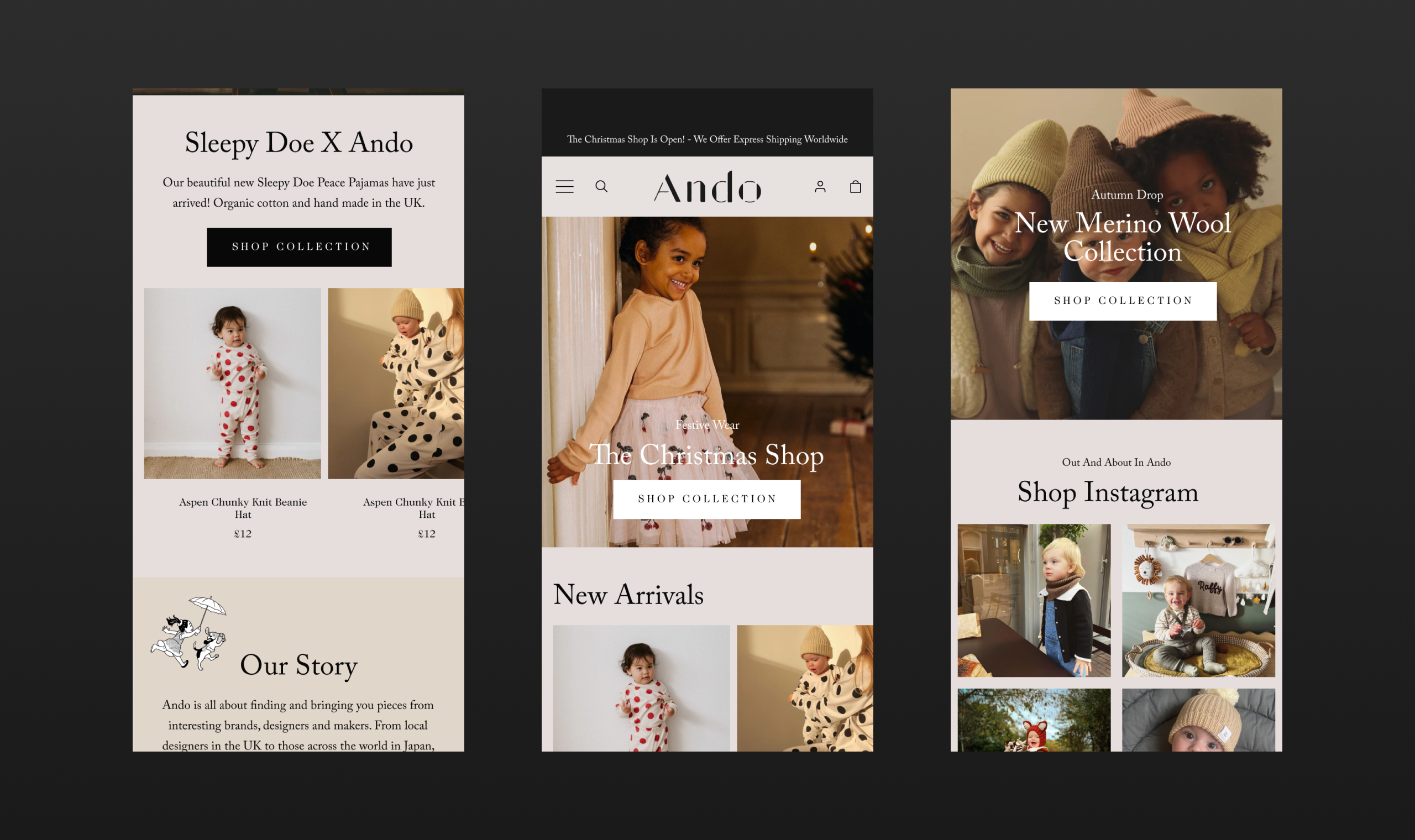The height and width of the screenshot is (840, 1415).
Task: Open Instagram photo of child in fox hat
Action: (x=1034, y=720)
